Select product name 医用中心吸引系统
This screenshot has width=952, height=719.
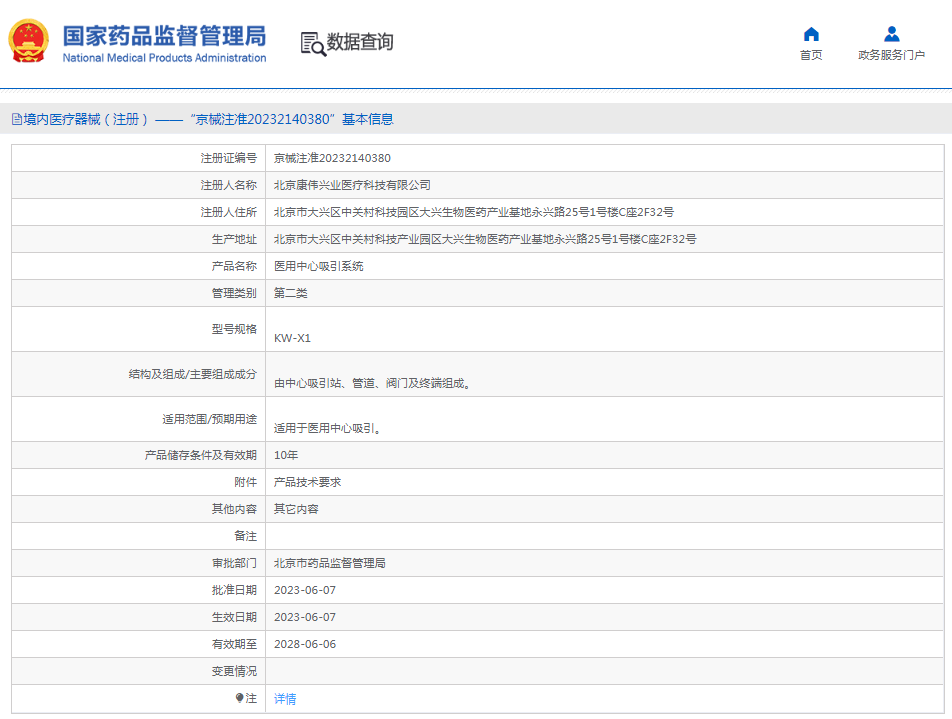tap(319, 266)
